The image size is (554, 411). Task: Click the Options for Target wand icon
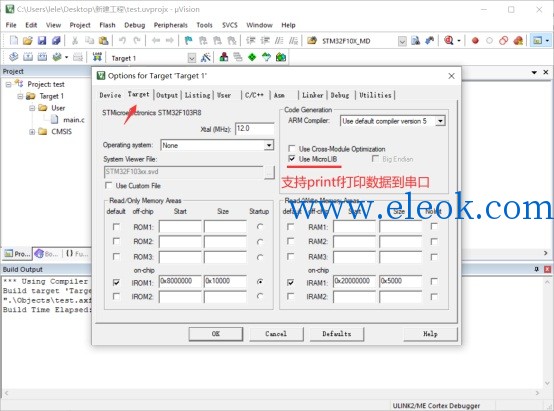tap(205, 57)
